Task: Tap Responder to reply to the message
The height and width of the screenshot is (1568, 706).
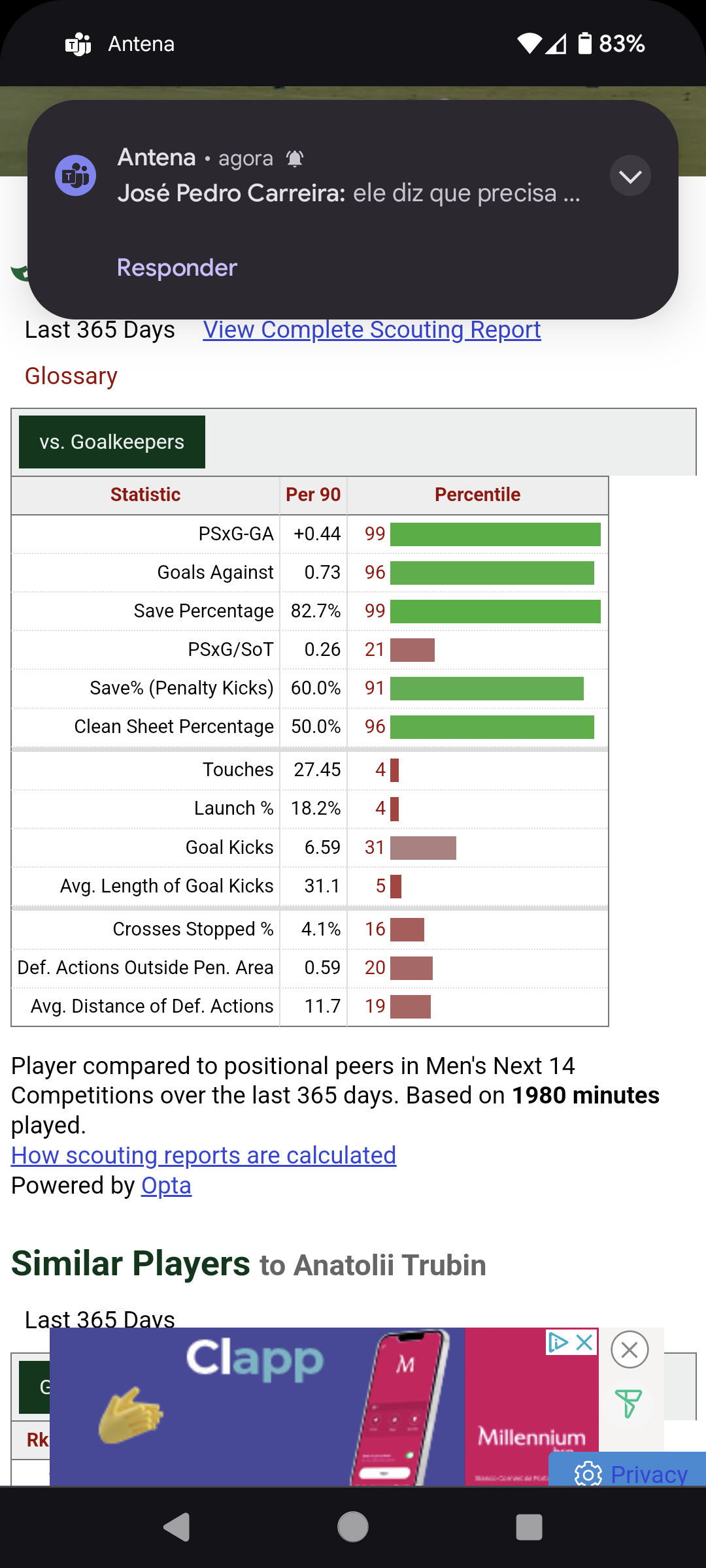Action: 176,268
